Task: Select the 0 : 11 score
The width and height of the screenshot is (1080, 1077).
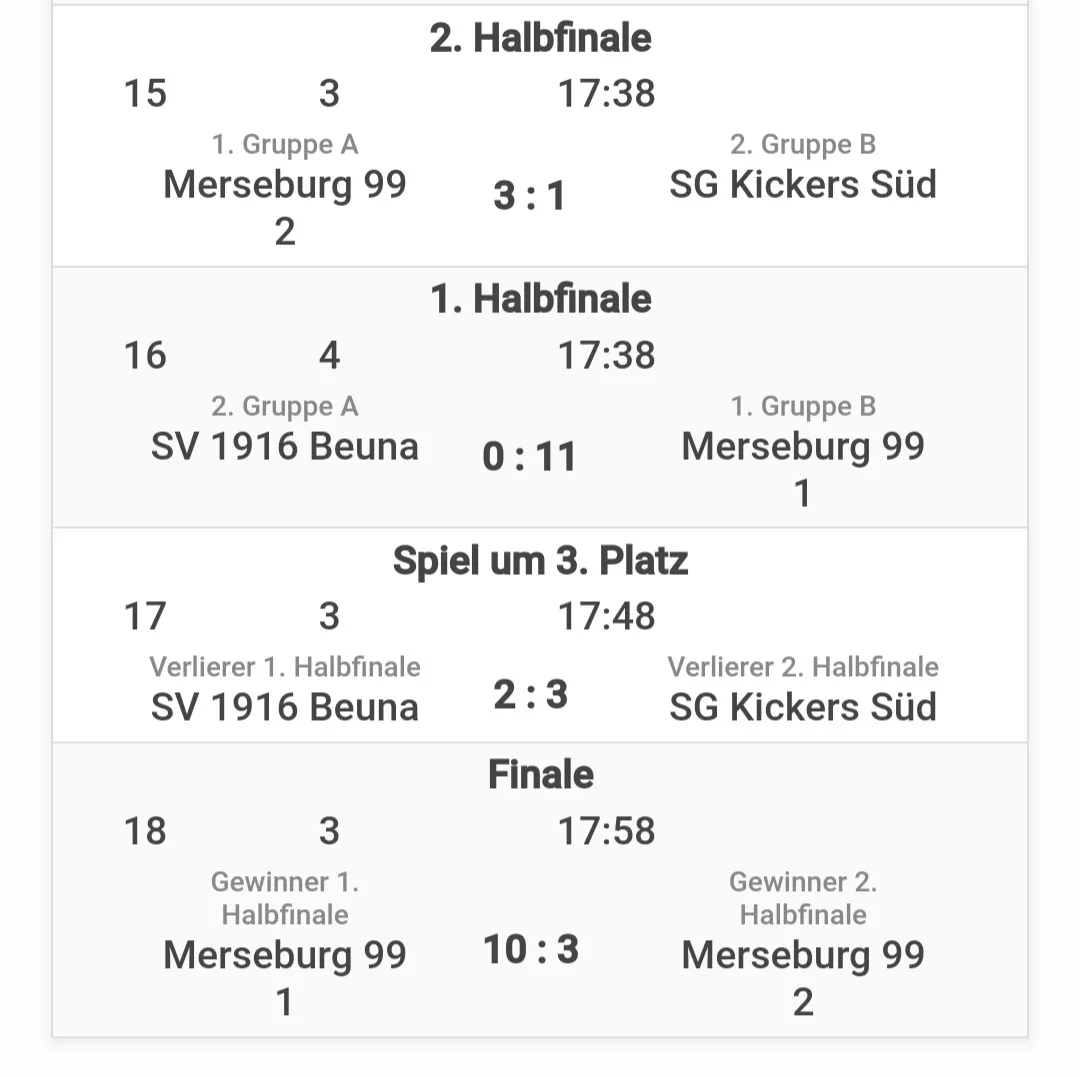Action: (x=529, y=457)
